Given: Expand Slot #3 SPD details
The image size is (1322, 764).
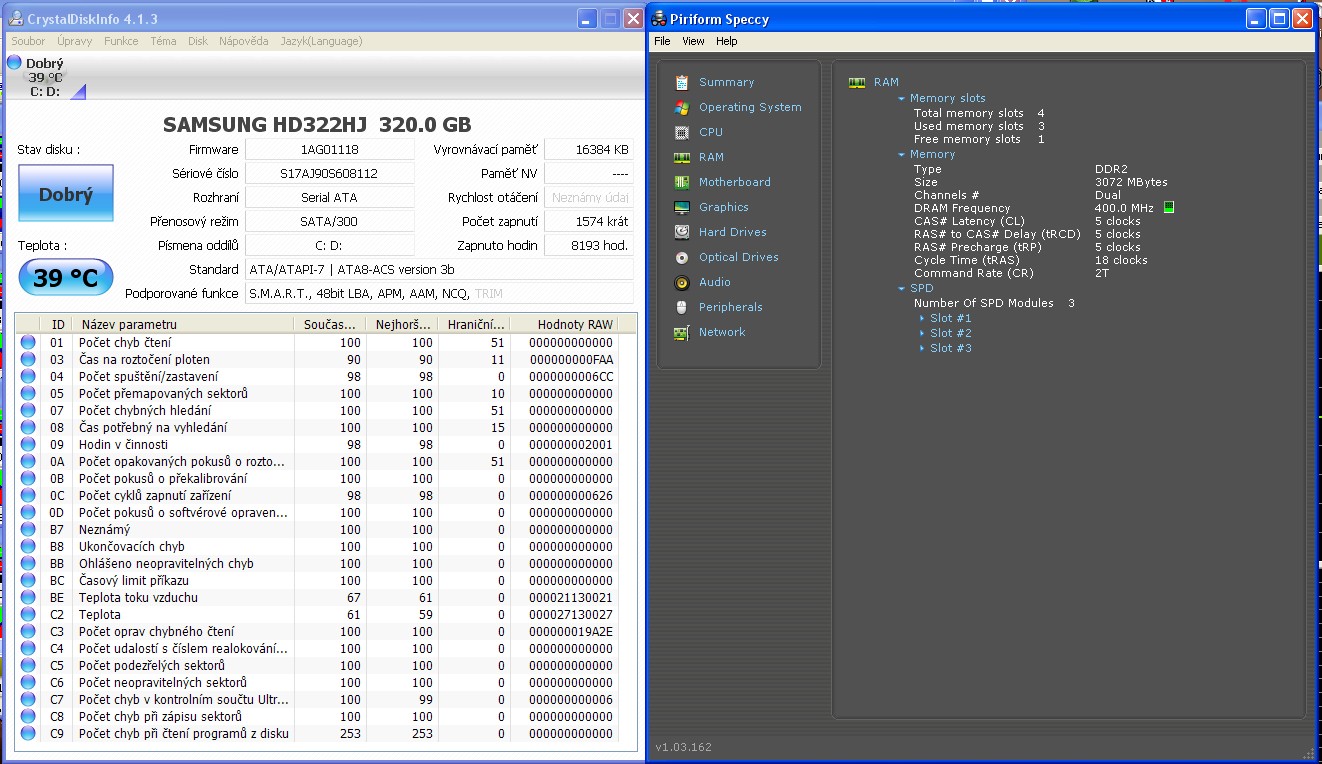Looking at the screenshot, I should [x=922, y=348].
